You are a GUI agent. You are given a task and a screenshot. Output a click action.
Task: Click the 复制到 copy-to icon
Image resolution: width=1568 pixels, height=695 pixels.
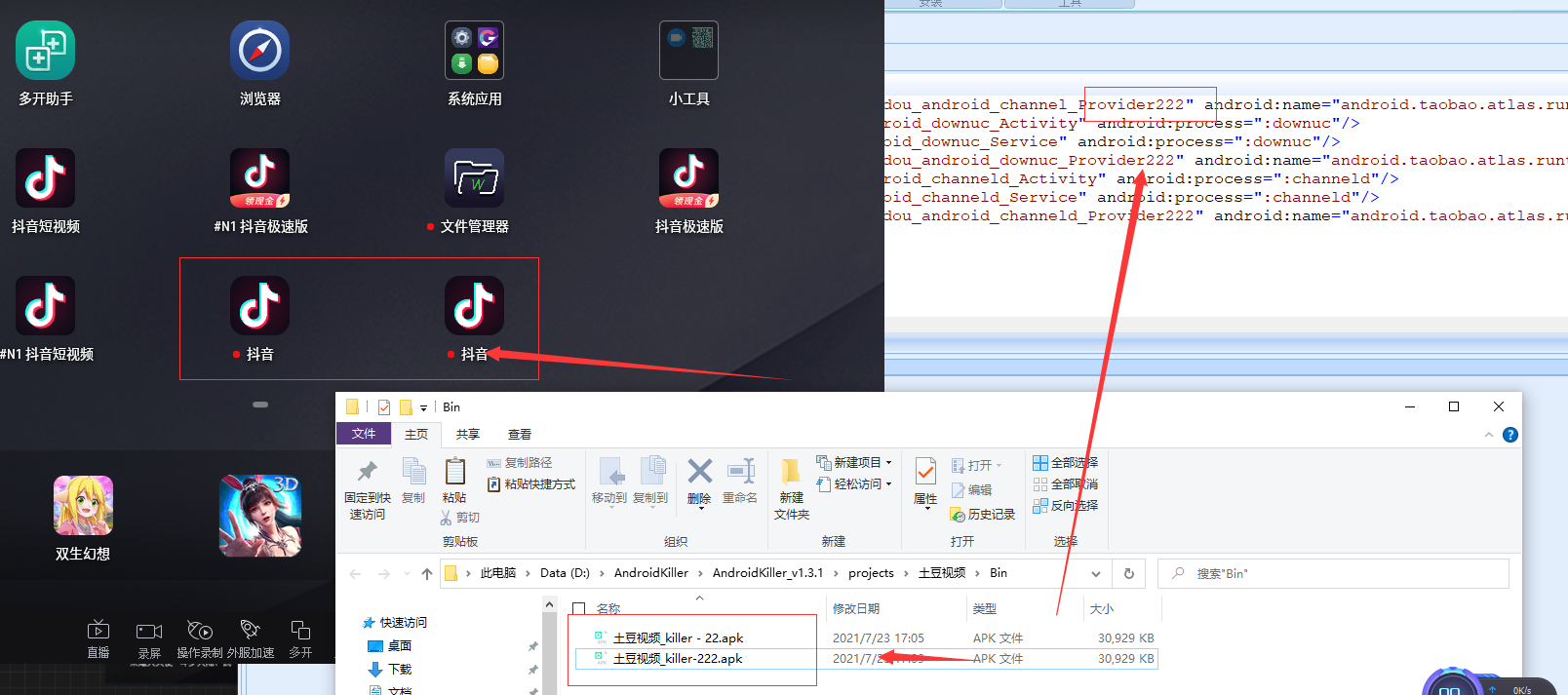tap(652, 472)
